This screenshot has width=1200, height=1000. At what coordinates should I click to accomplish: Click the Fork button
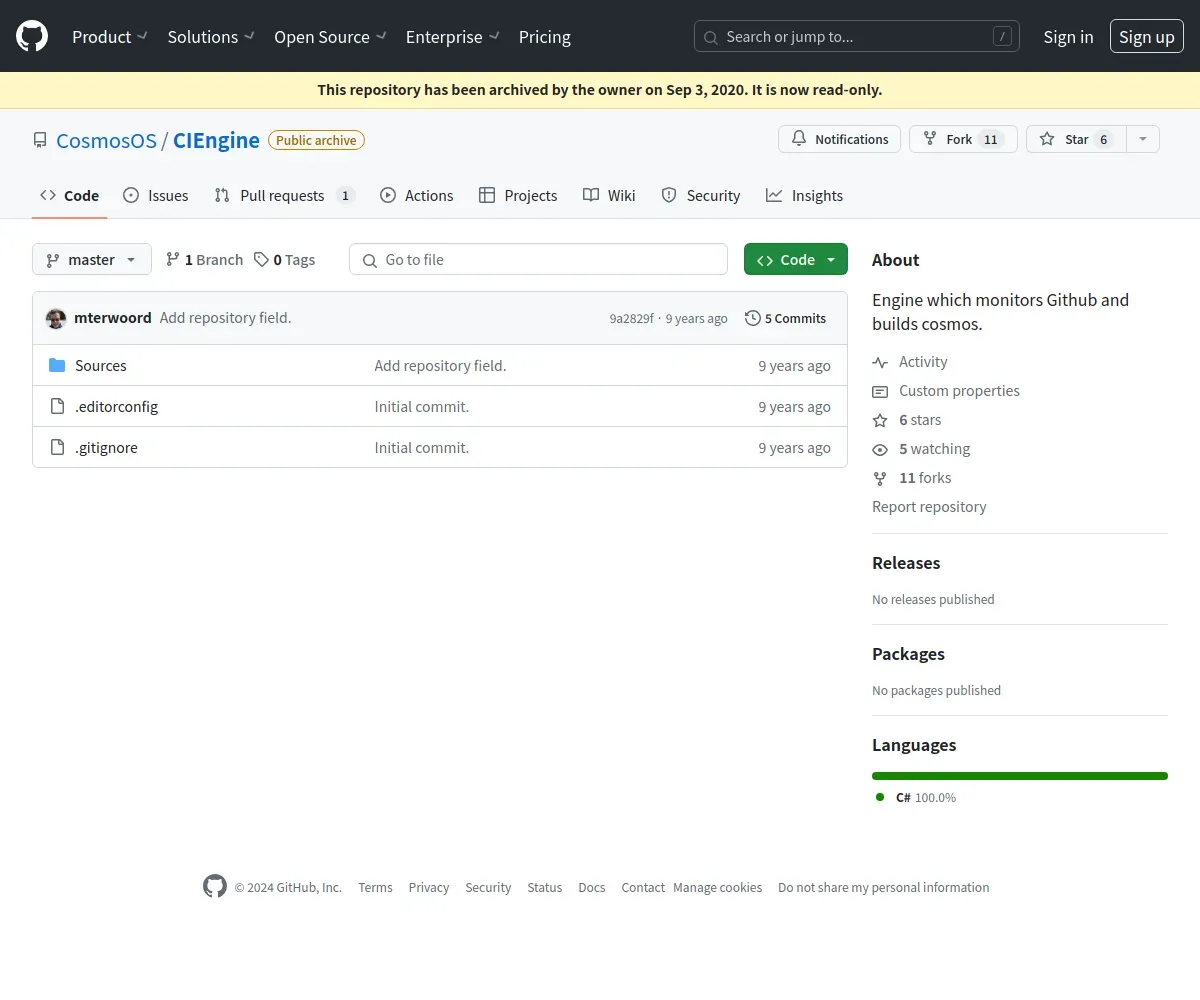[x=963, y=139]
